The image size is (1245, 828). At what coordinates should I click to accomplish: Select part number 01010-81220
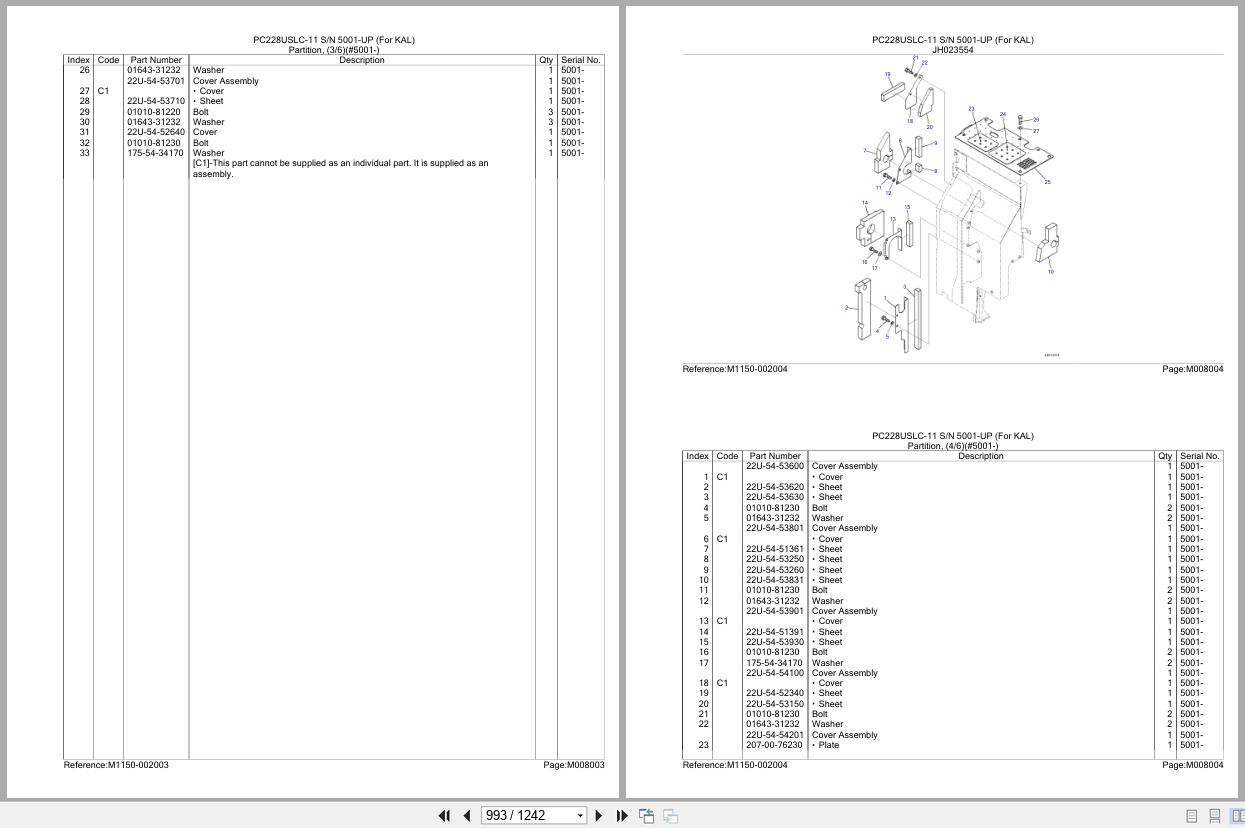click(154, 112)
